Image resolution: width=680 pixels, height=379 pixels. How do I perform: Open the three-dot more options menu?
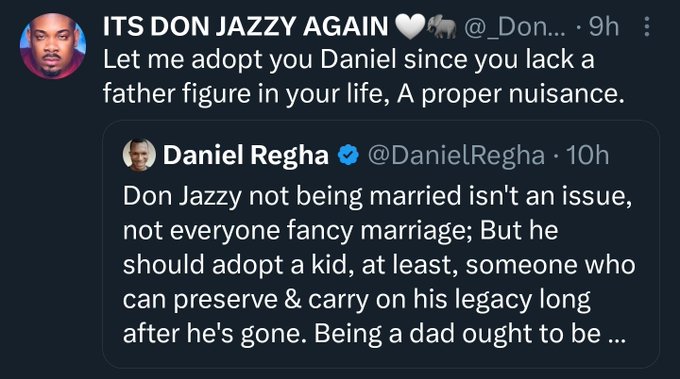click(x=647, y=27)
